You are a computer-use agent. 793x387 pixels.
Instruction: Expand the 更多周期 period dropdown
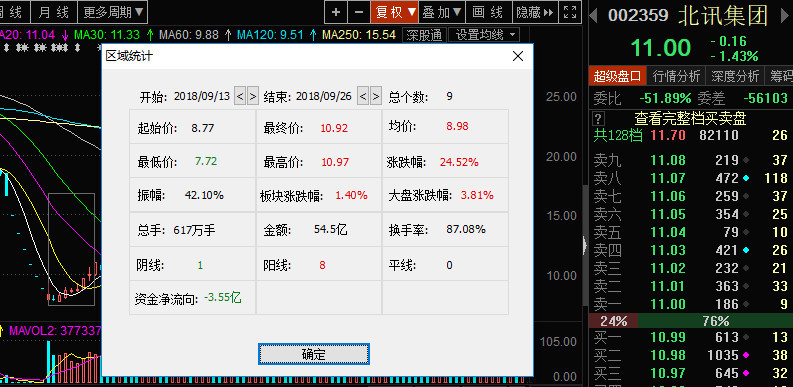[x=113, y=12]
